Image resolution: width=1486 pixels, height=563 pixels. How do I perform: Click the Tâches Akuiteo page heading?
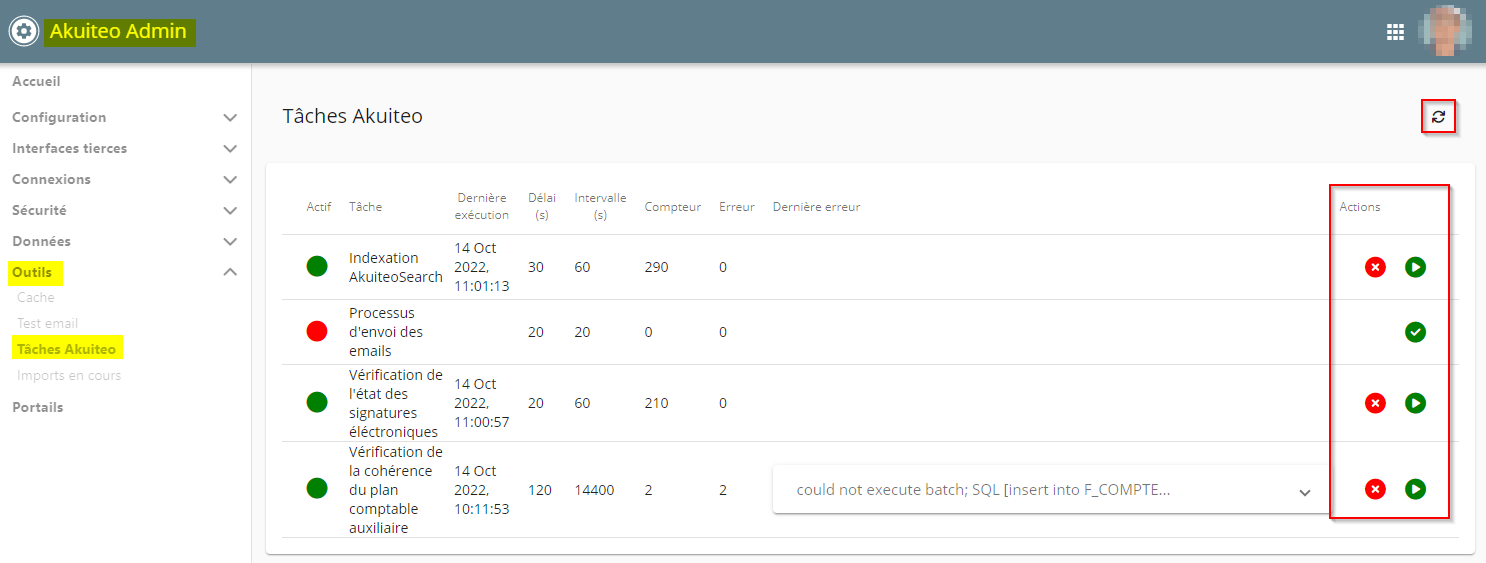(x=353, y=116)
